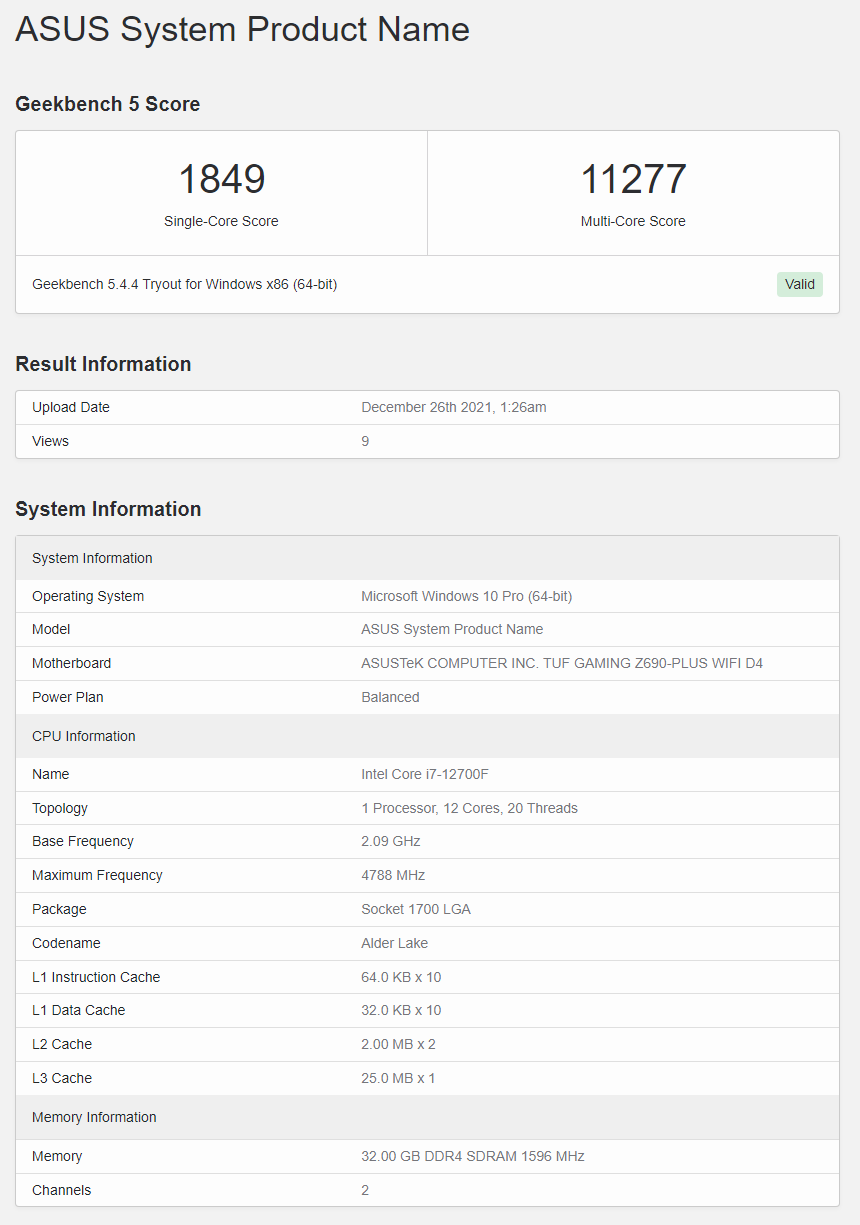Click the Alder Lake codename value
The image size is (860, 1225).
(394, 943)
